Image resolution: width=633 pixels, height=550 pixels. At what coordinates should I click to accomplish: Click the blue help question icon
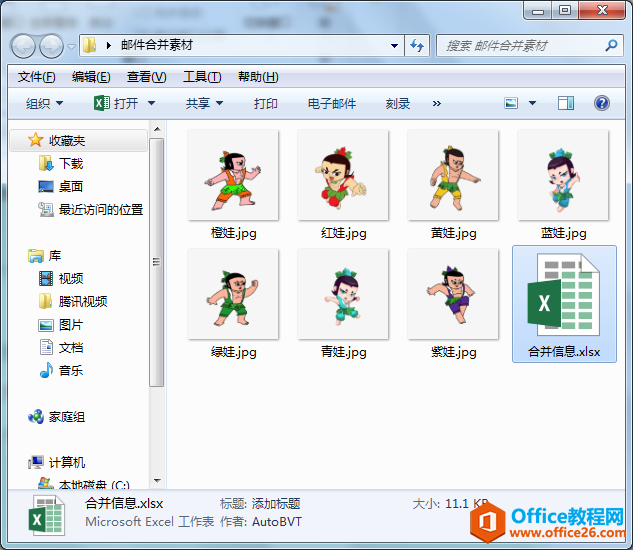click(x=602, y=103)
